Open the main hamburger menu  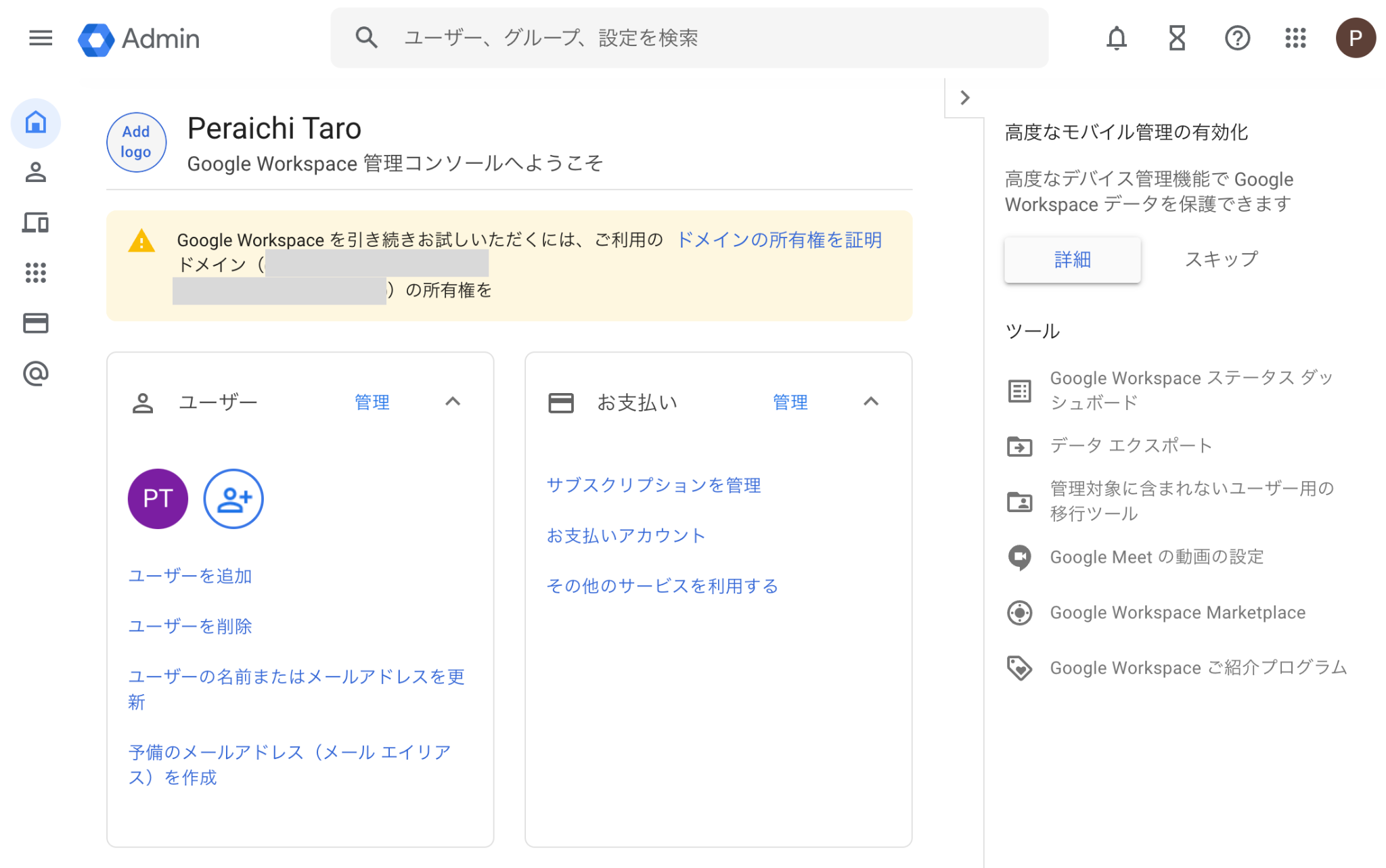pyautogui.click(x=41, y=38)
